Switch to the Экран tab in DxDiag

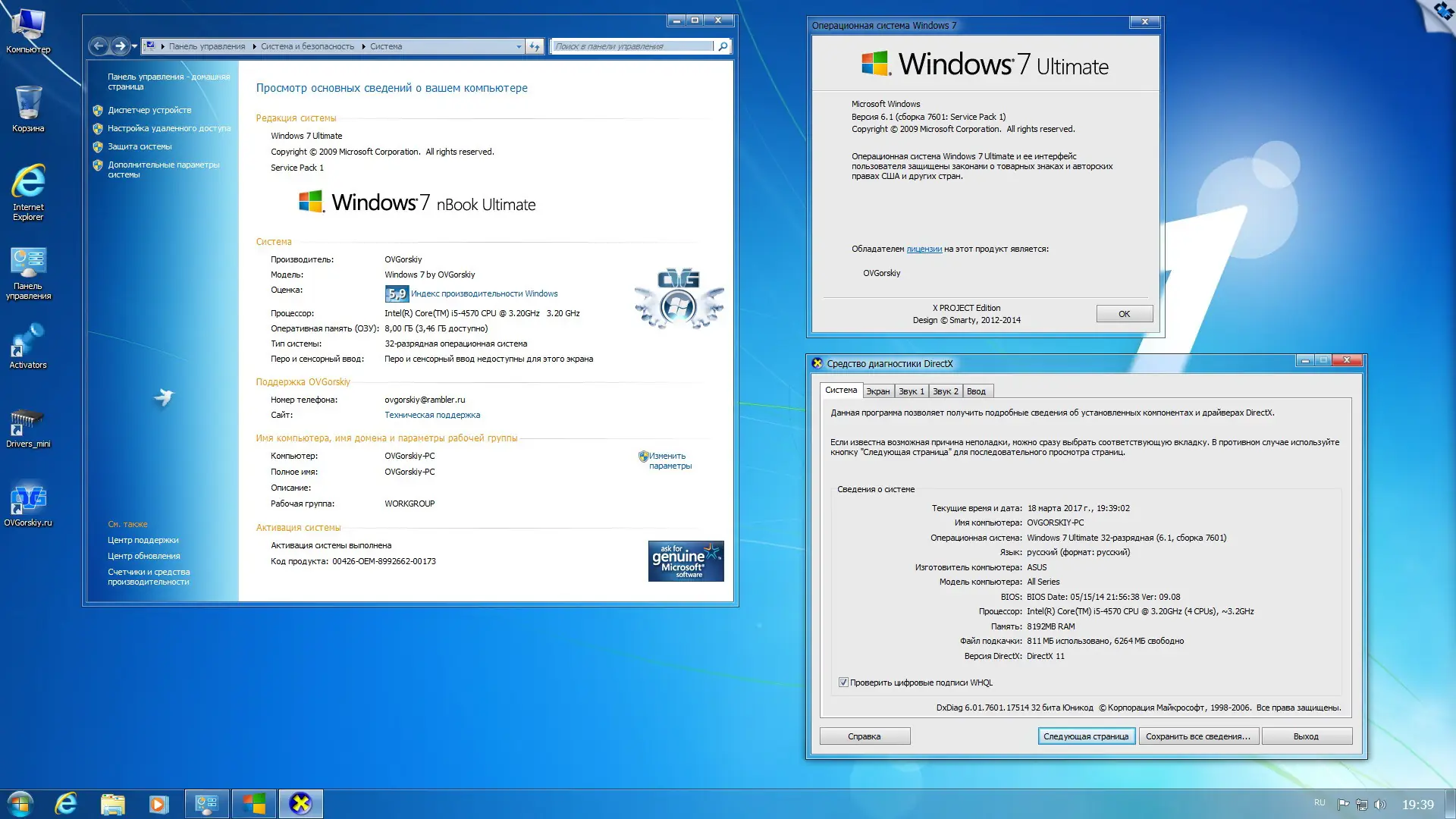pos(877,391)
